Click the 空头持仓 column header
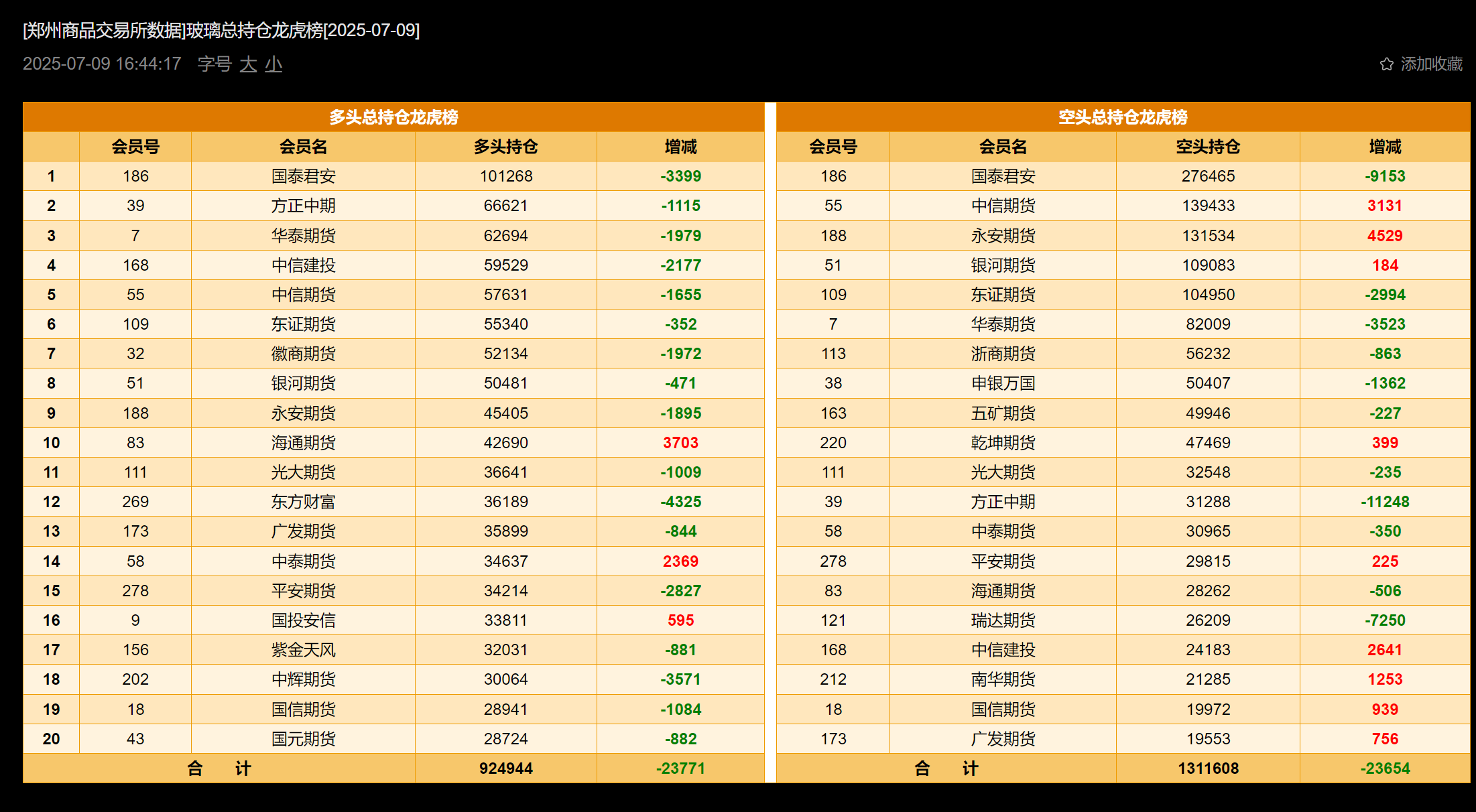The width and height of the screenshot is (1476, 812). [x=1208, y=147]
